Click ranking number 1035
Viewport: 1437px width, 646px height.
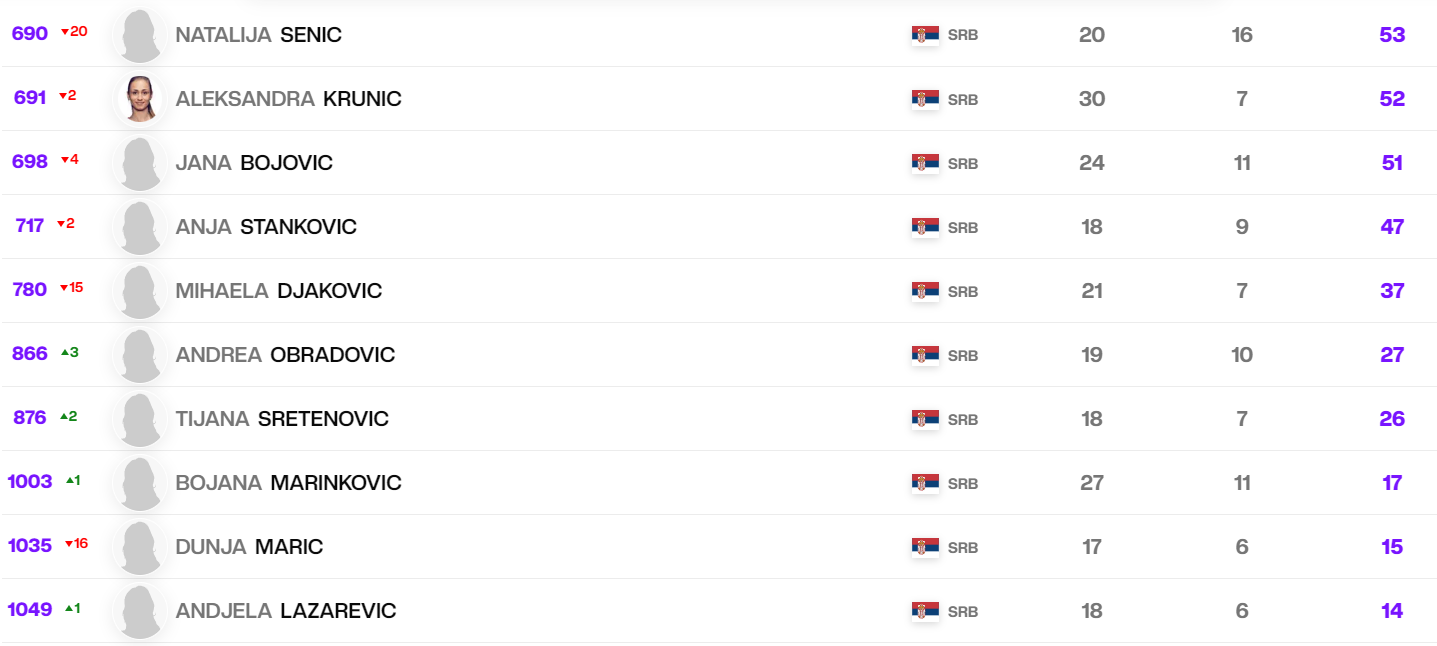point(30,547)
